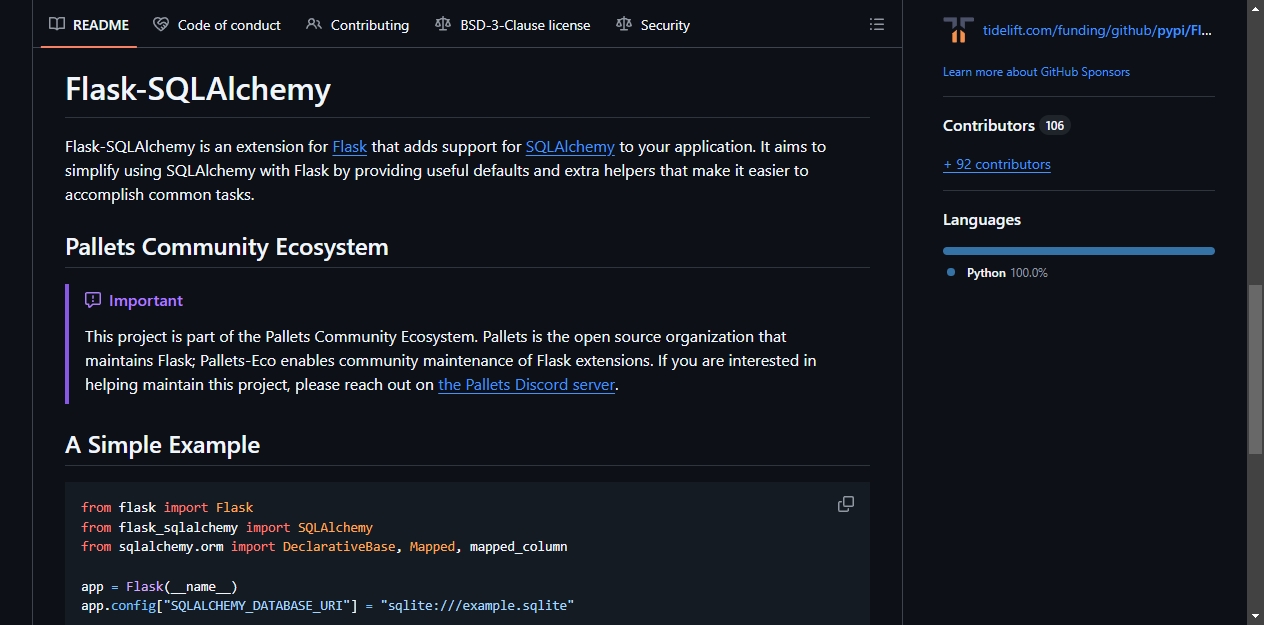View the + 92 contributors list
Screen dimensions: 1264x625
point(997,164)
